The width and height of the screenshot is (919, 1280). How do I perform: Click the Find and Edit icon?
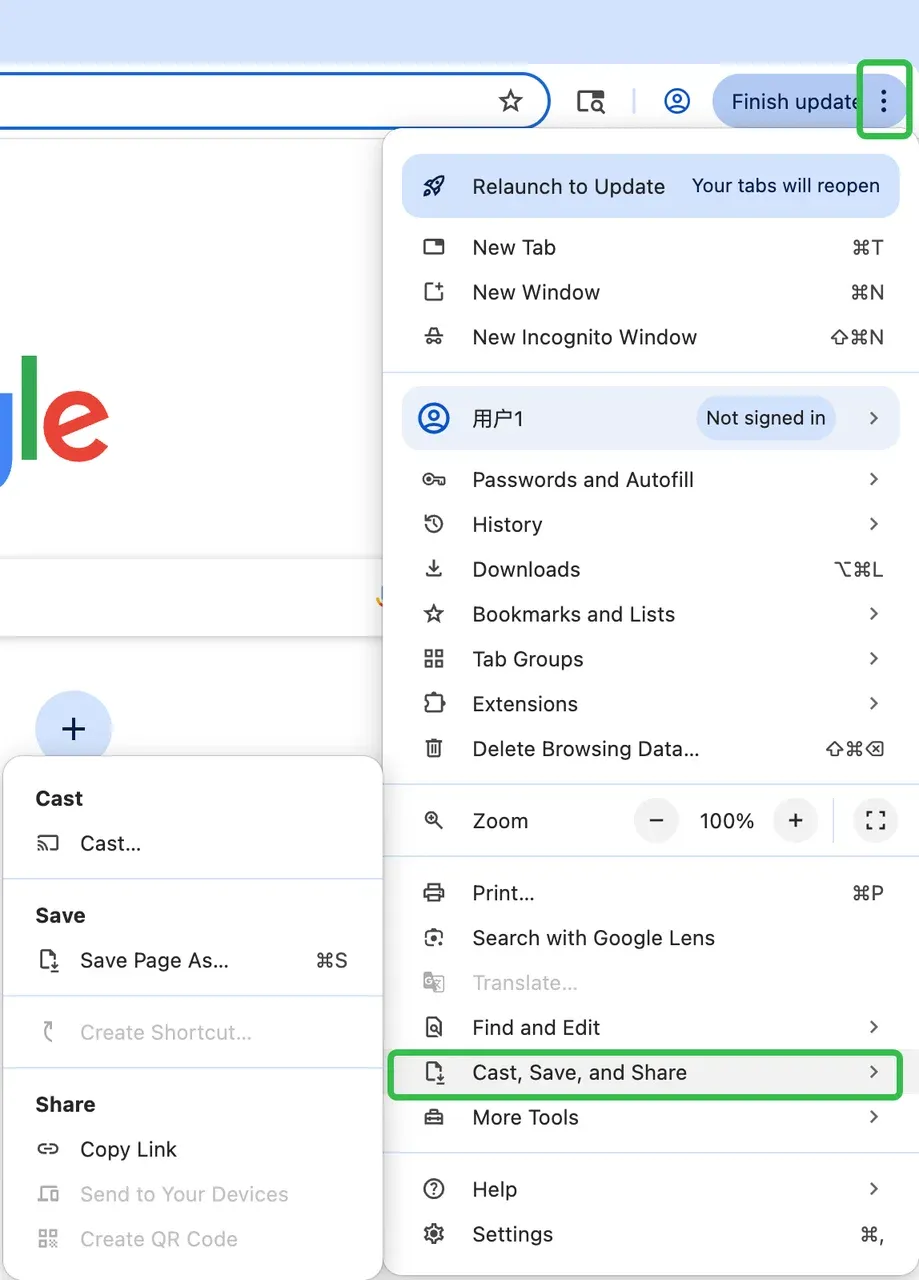coord(434,1028)
